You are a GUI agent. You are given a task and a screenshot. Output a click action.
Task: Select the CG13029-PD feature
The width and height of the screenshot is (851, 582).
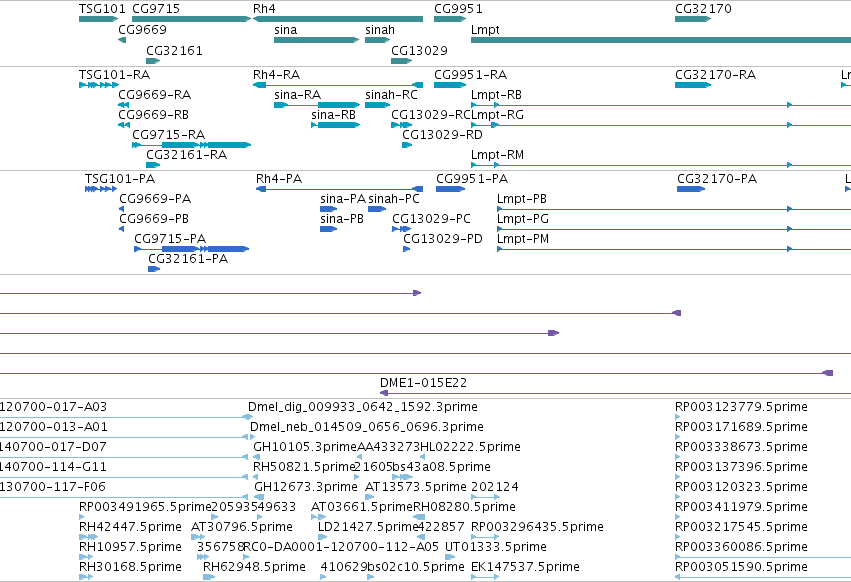coord(407,250)
